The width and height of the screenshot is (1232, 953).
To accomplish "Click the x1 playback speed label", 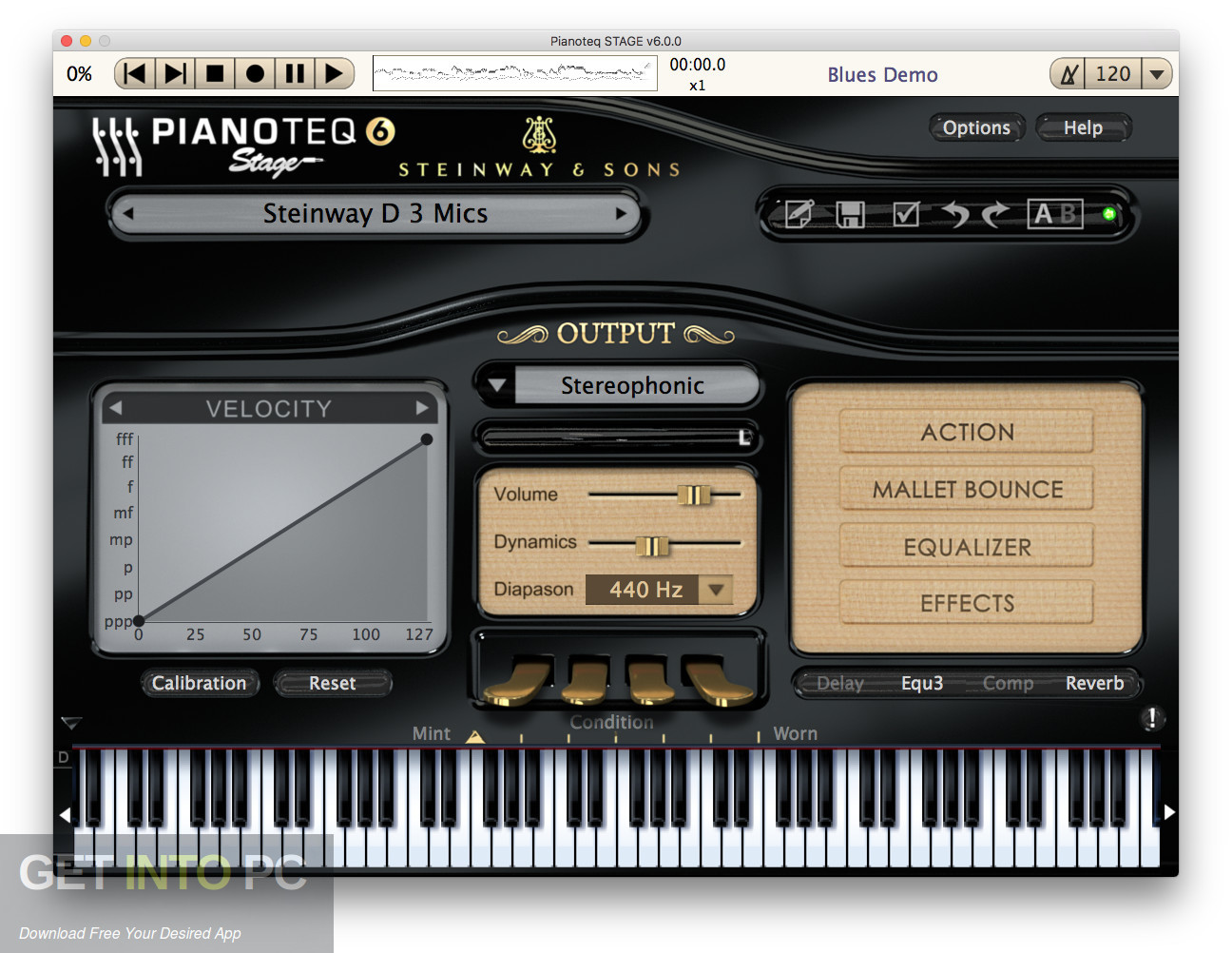I will pyautogui.click(x=698, y=86).
